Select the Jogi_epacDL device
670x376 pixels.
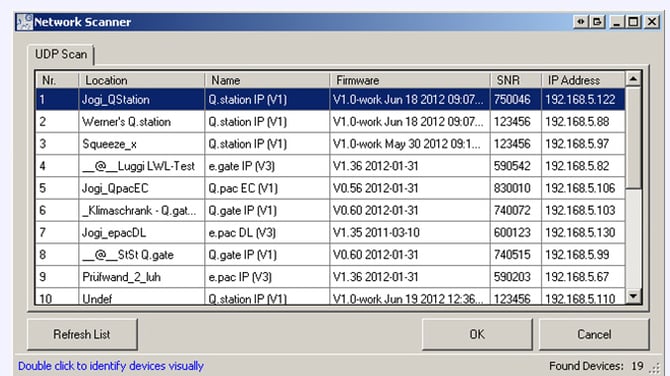(x=330, y=233)
